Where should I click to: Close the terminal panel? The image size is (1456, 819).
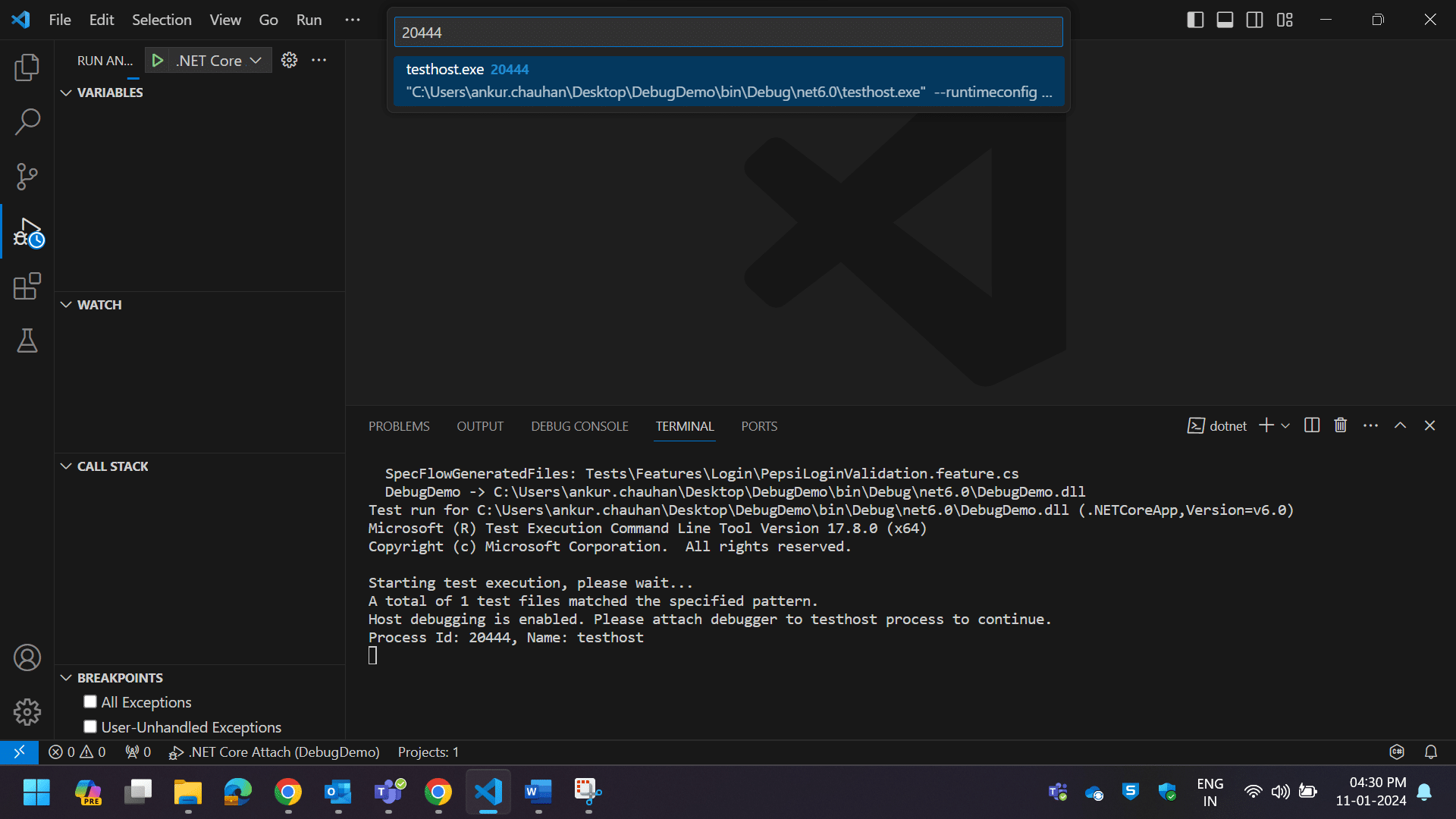click(x=1430, y=425)
